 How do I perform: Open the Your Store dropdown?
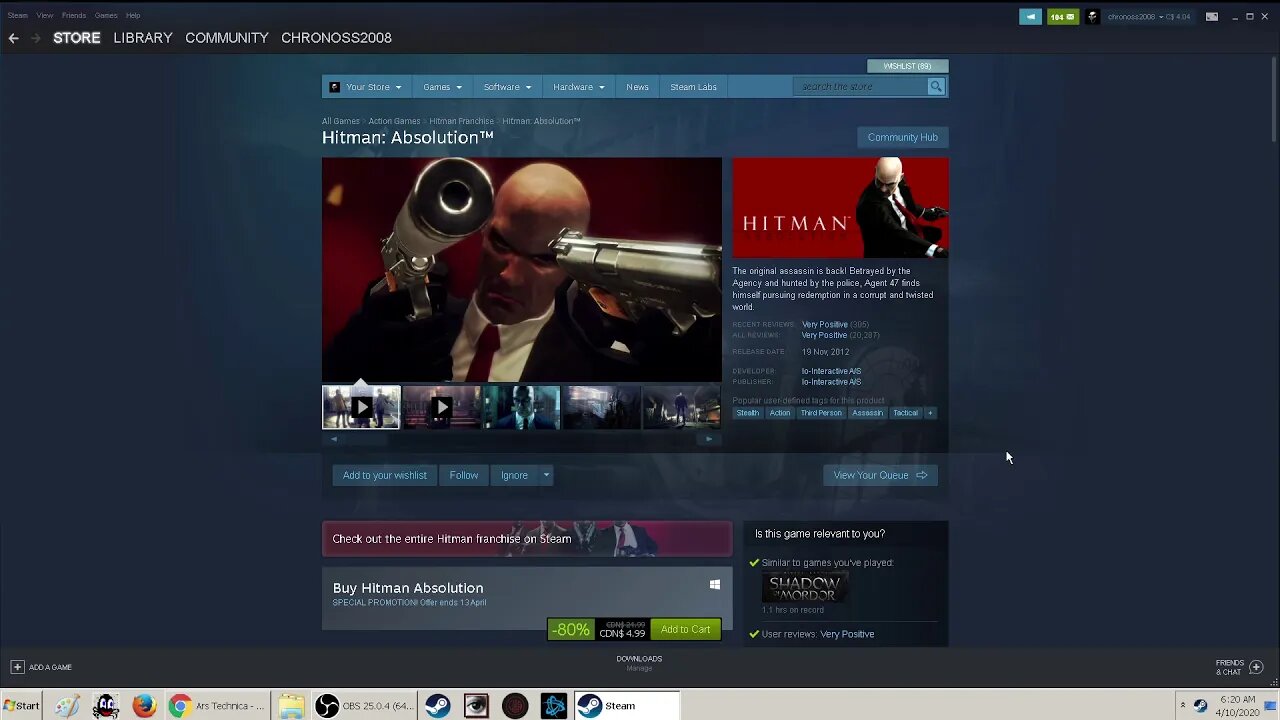(x=366, y=87)
